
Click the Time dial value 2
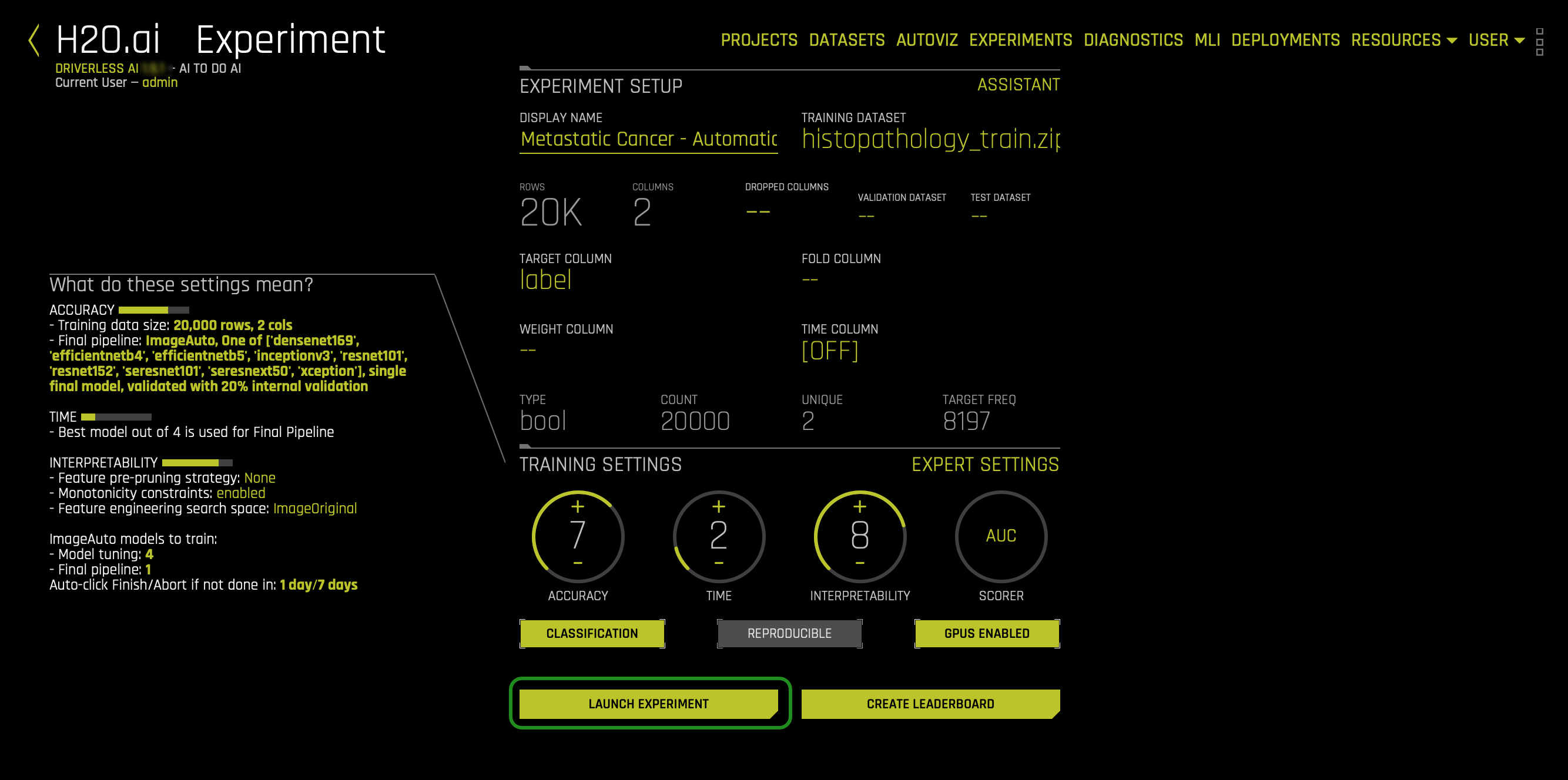pyautogui.click(x=719, y=535)
